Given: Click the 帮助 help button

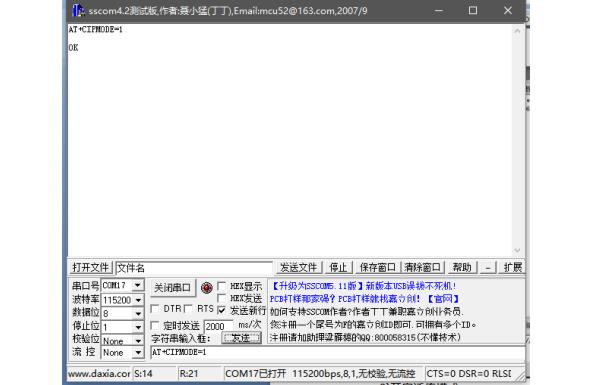Looking at the screenshot, I should coord(462,267).
